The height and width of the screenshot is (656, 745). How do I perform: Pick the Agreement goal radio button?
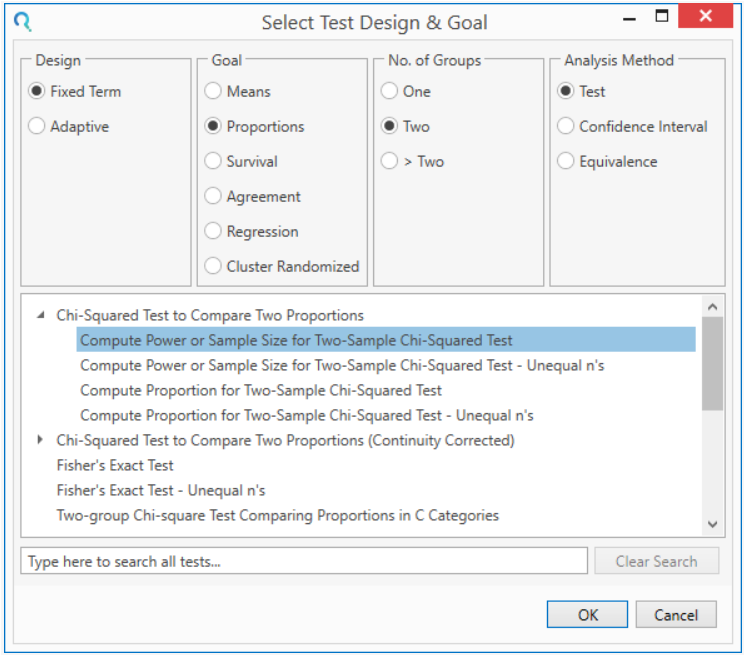(x=213, y=196)
